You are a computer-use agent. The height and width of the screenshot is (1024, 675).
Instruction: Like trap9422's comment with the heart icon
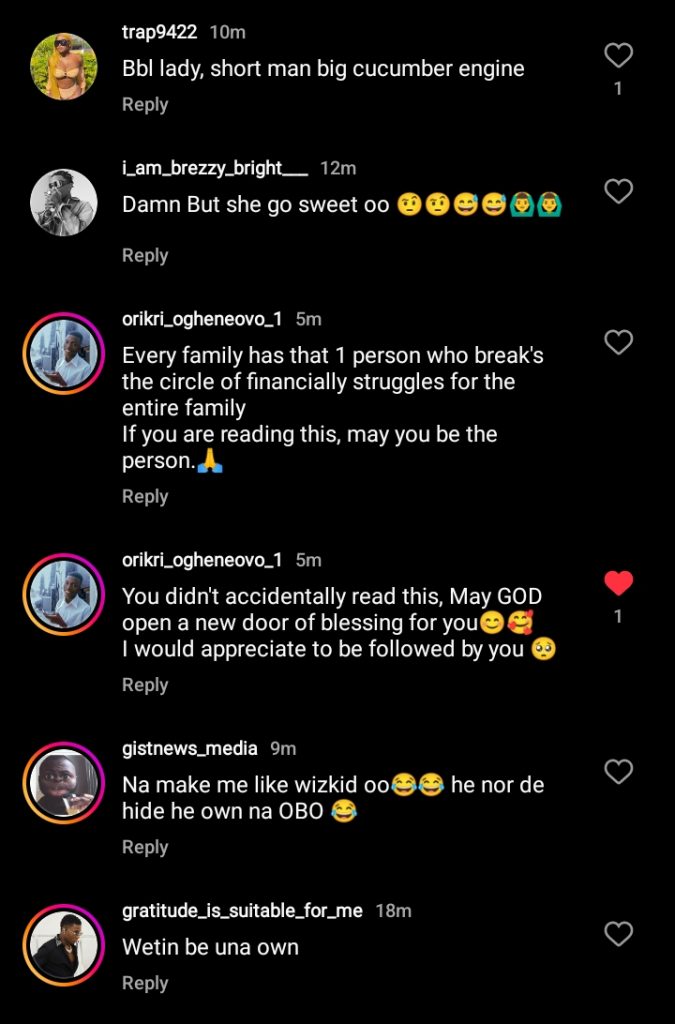[x=618, y=55]
